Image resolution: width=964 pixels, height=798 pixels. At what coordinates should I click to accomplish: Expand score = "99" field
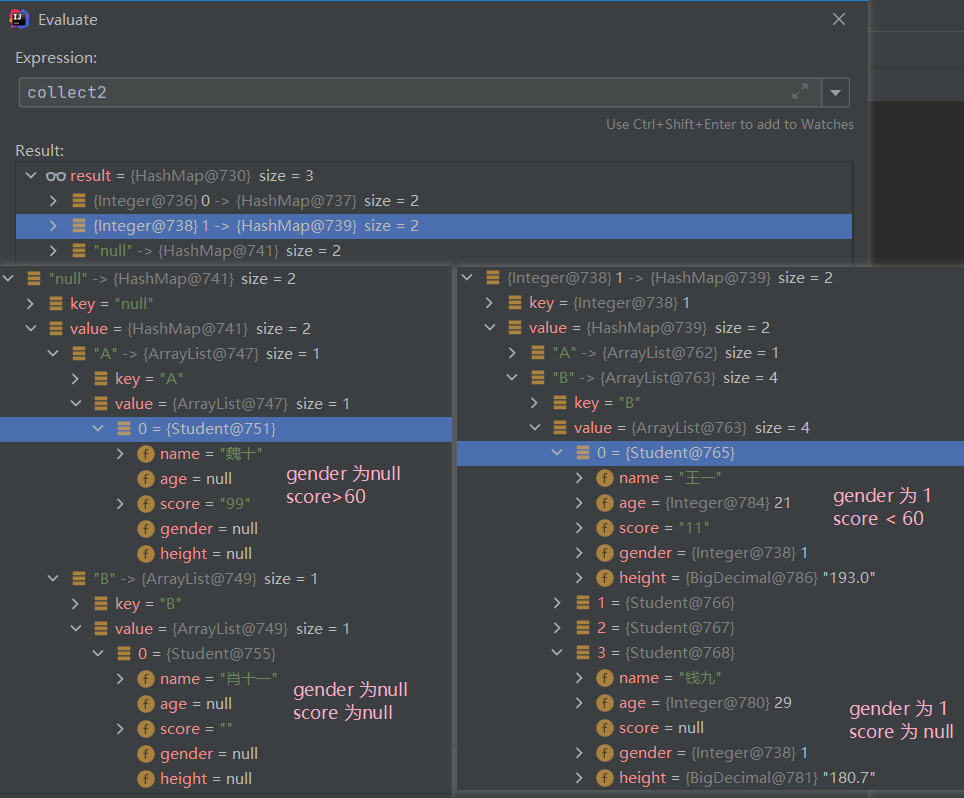pos(120,504)
